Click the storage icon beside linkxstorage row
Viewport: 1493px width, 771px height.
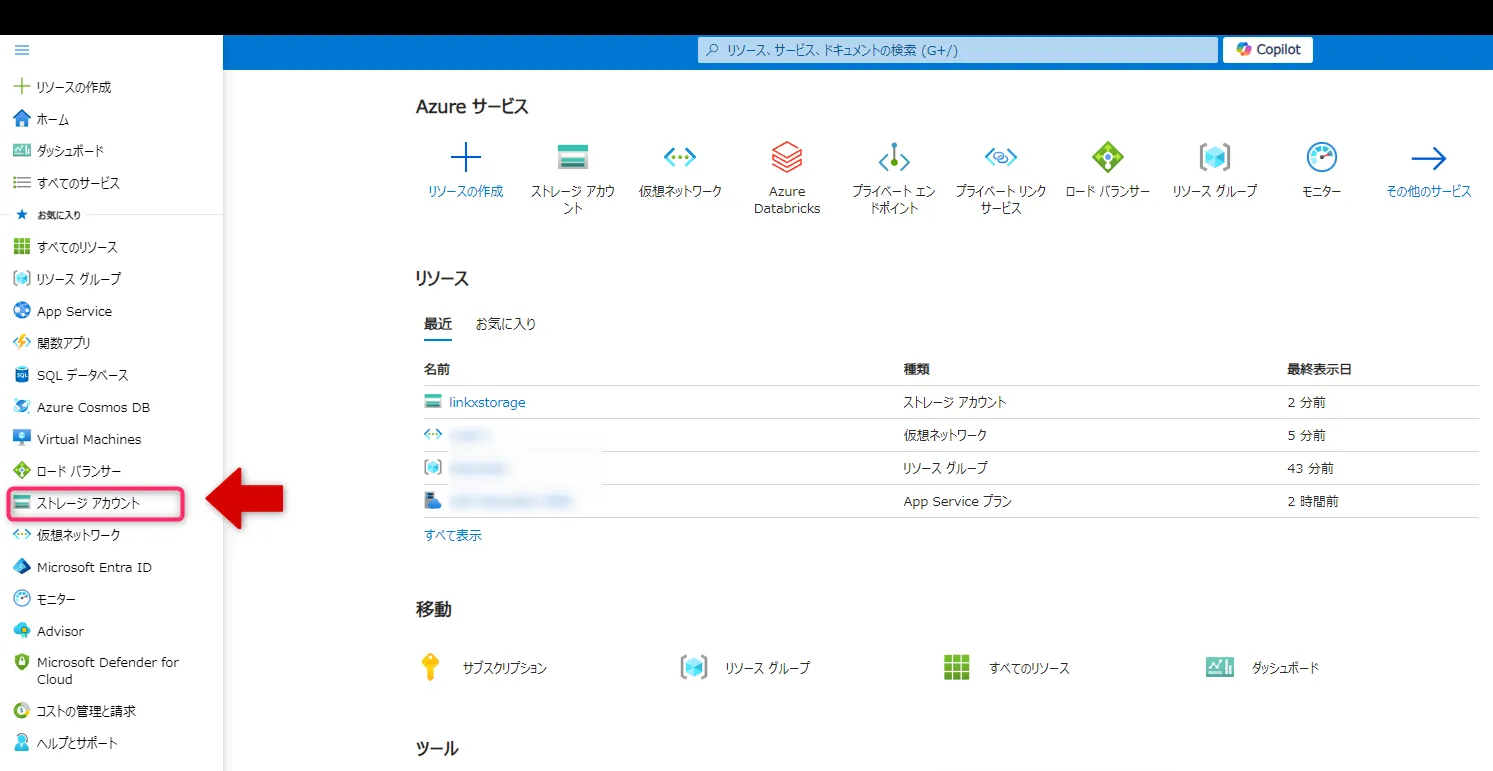tap(433, 402)
